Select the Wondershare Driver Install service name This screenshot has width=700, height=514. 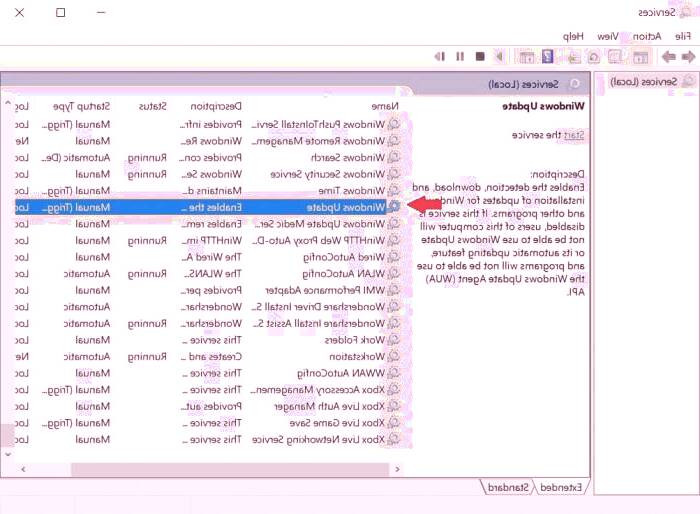point(317,307)
